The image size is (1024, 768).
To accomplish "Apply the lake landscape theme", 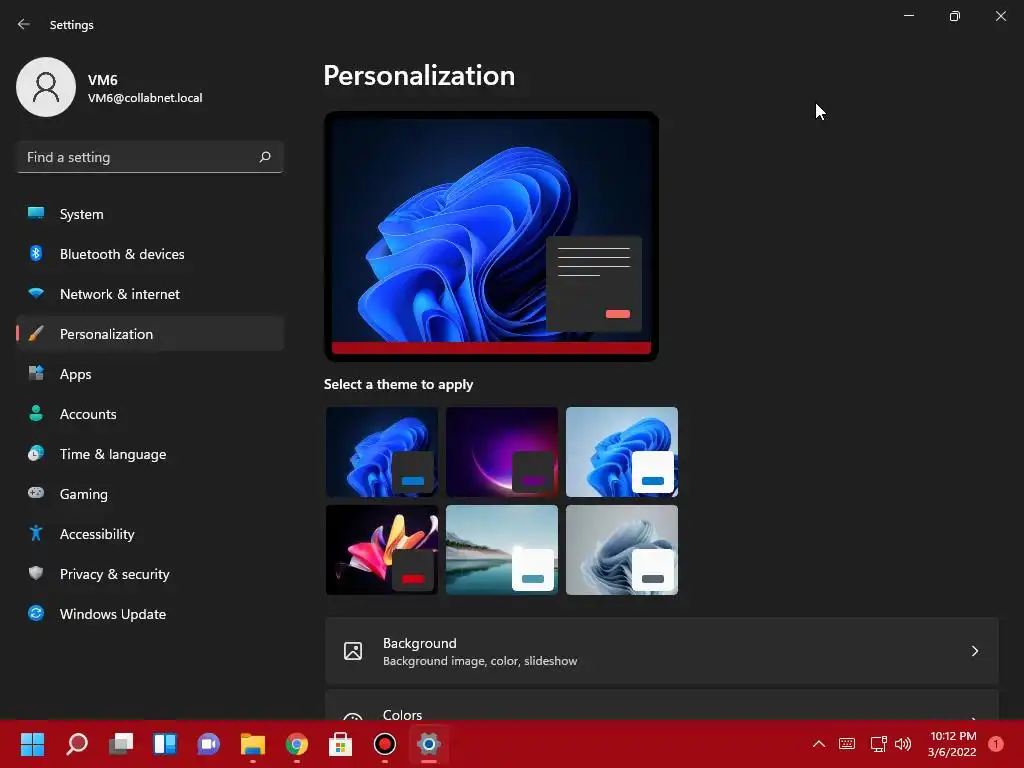I will click(x=502, y=550).
